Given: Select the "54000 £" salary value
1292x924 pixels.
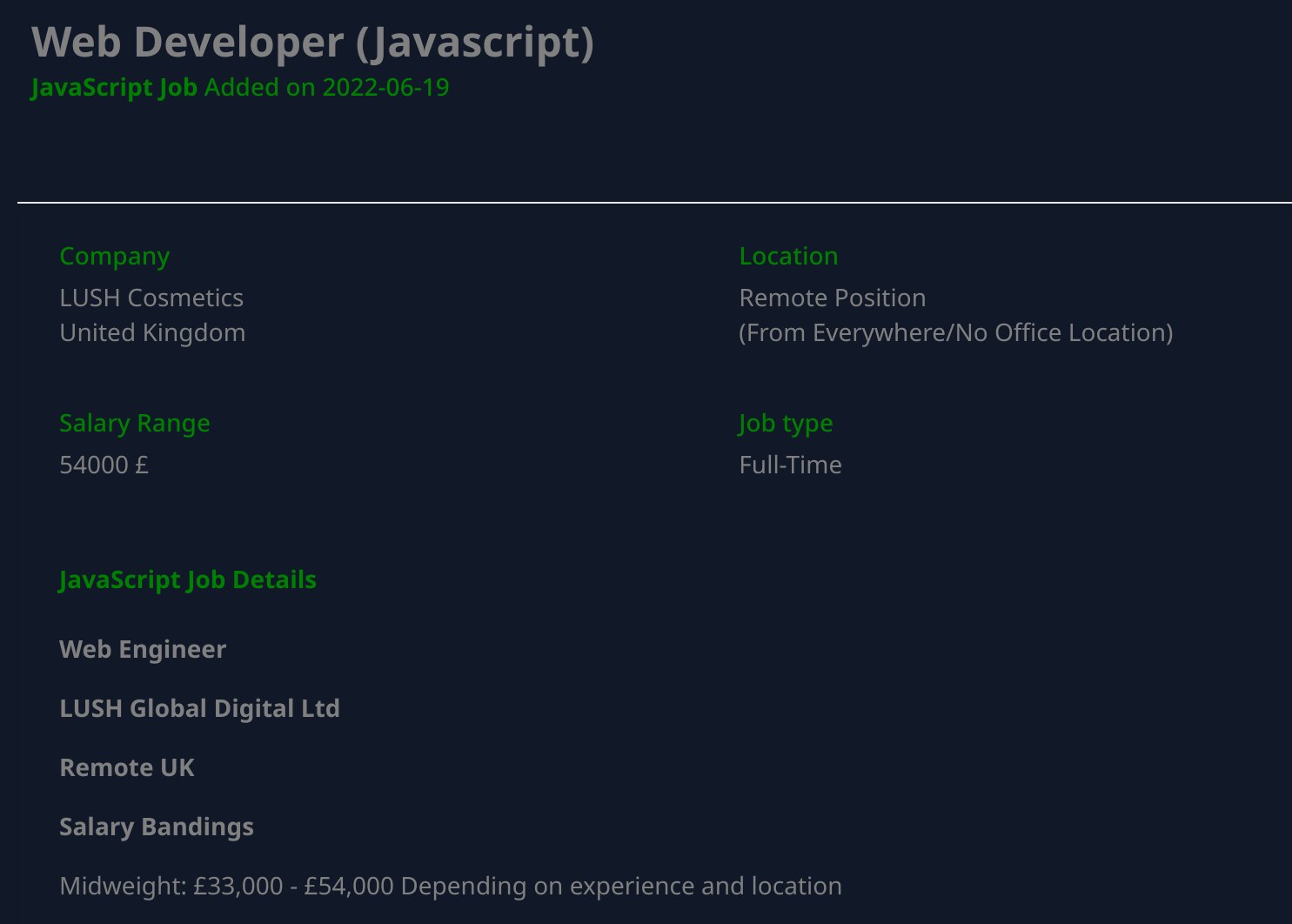Looking at the screenshot, I should click(104, 465).
